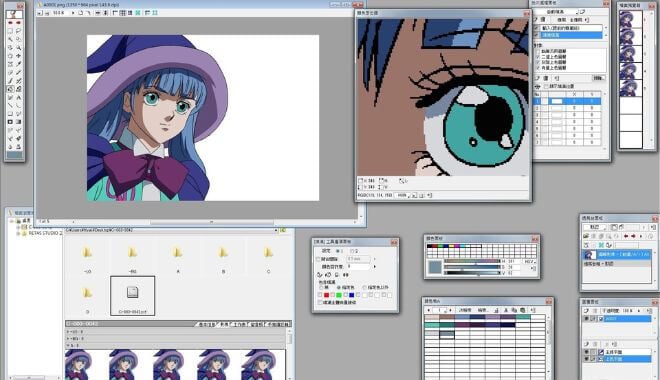Open the folder path dropdown in the file browser
Screen dimensions: 660x380
(276, 230)
